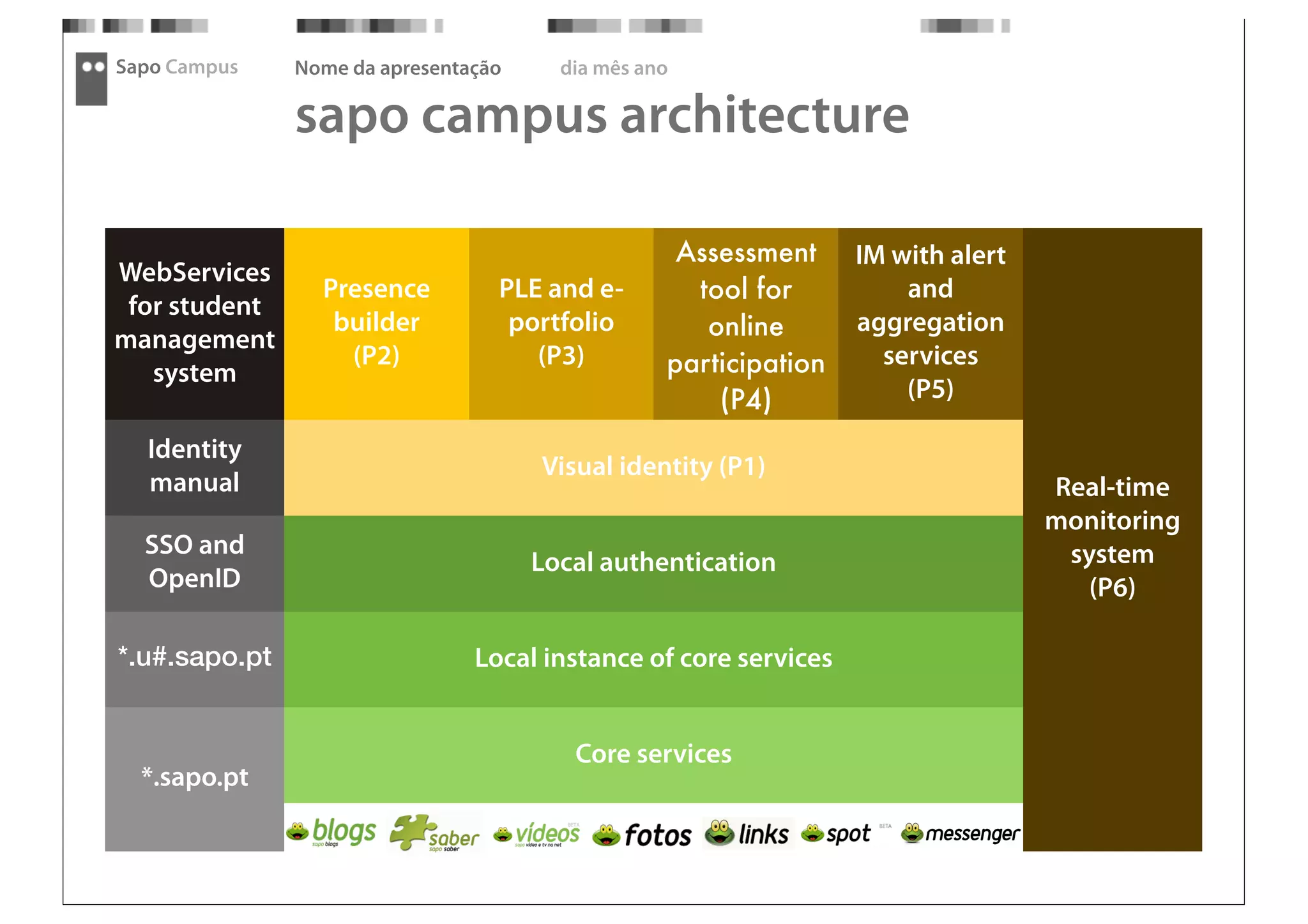Screen dimensions: 1308x924
Task: Click the SSO and OpenID box
Action: click(x=194, y=563)
